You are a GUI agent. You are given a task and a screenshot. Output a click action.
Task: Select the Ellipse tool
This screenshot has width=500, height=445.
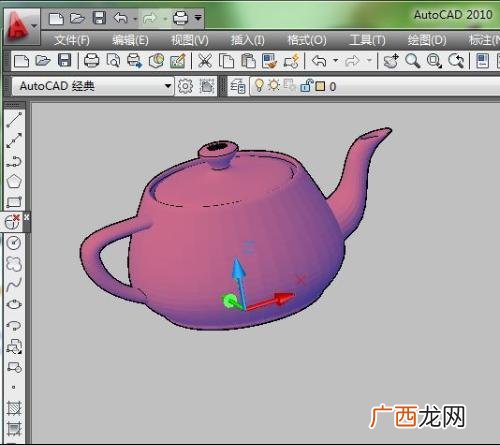tap(14, 305)
